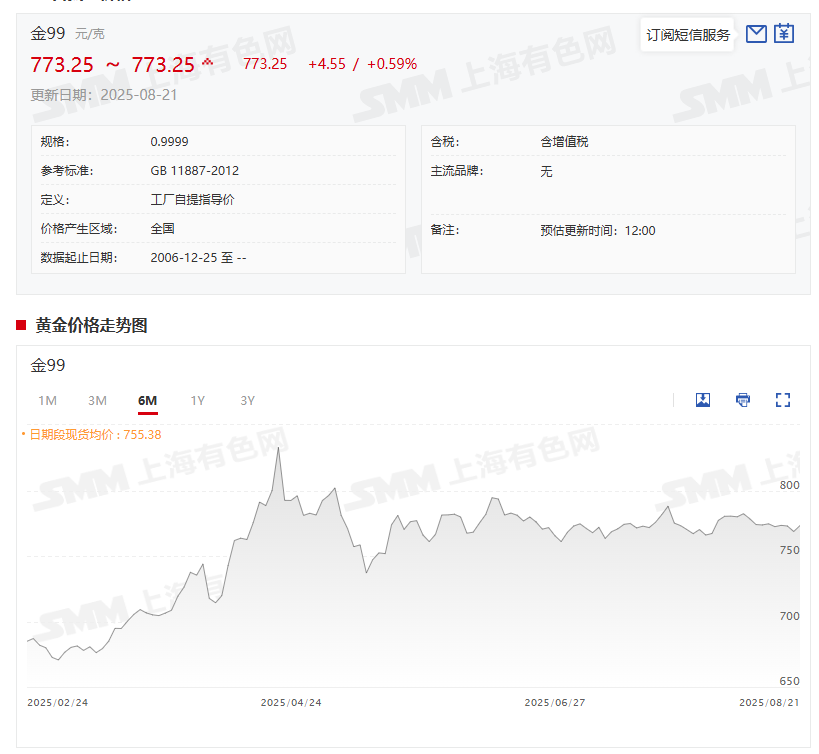Save the gold chart as image
Viewport: 819px width, 754px height.
tap(703, 400)
